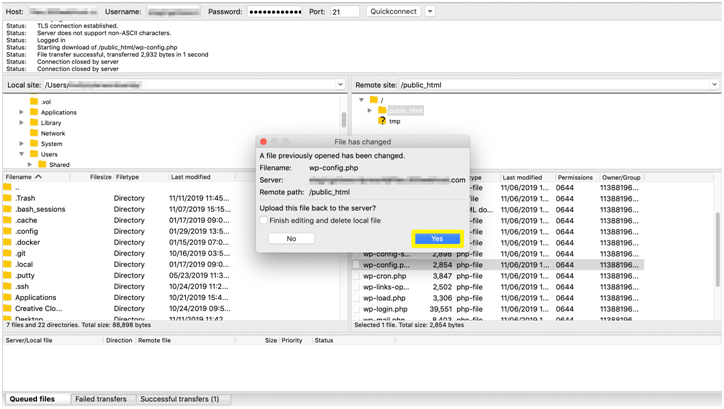724x409 pixels.
Task: Select the tmp folder question-mark icon
Action: point(382,121)
